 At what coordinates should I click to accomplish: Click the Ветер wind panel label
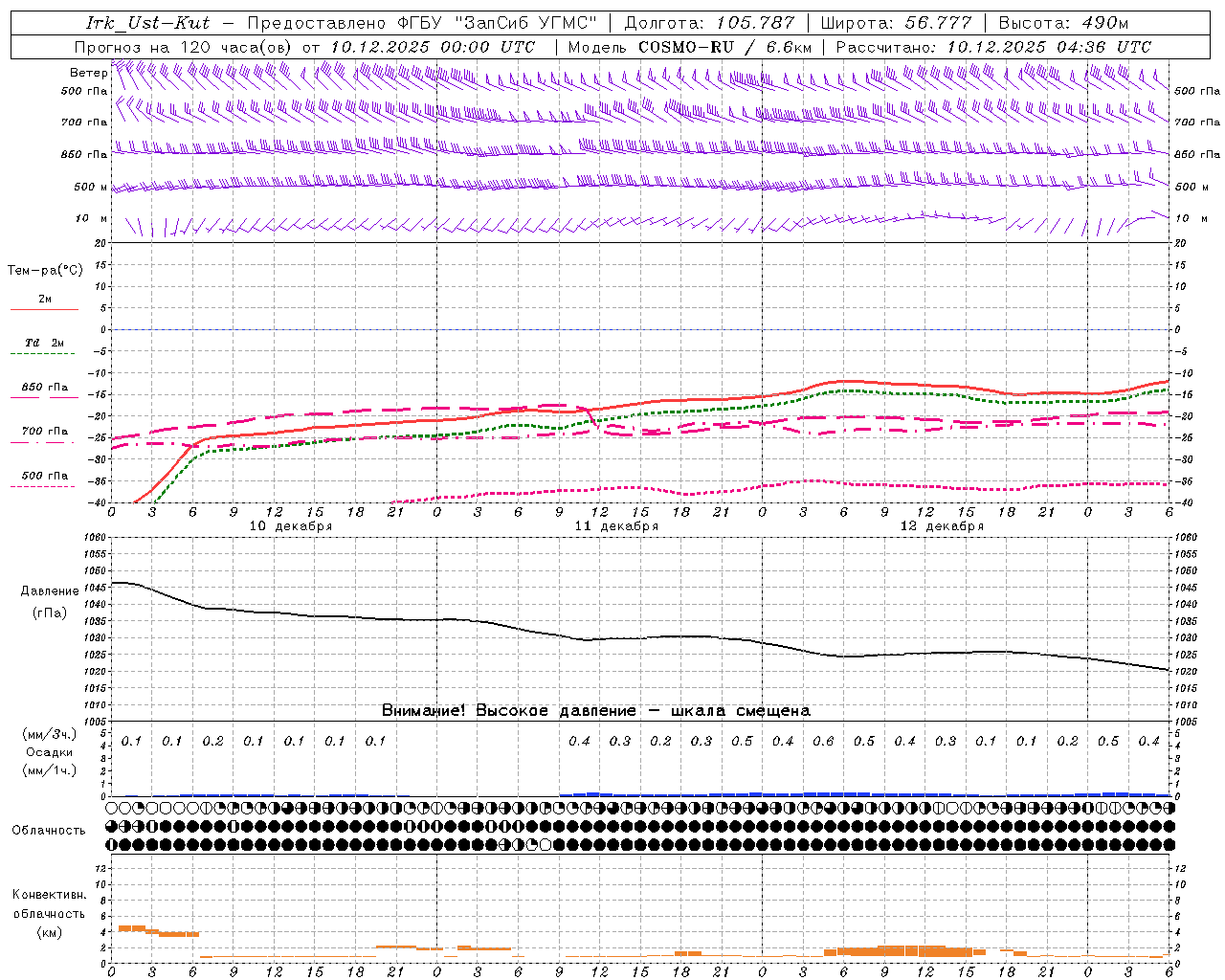click(88, 73)
